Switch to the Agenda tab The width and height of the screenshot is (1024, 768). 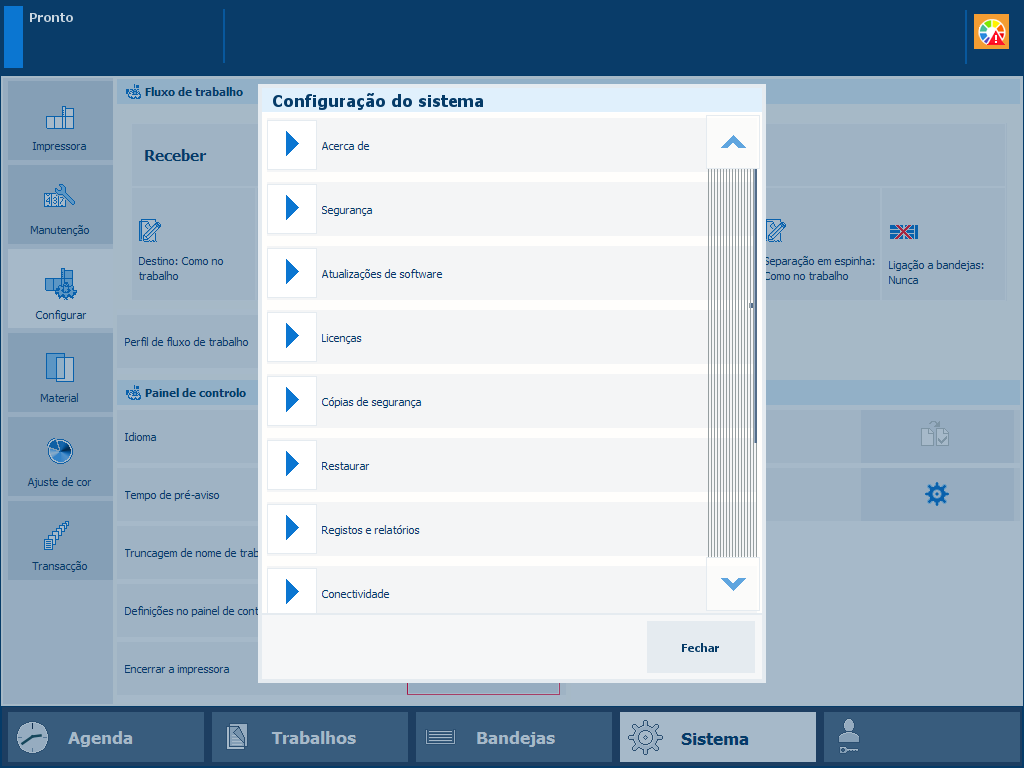click(x=106, y=737)
